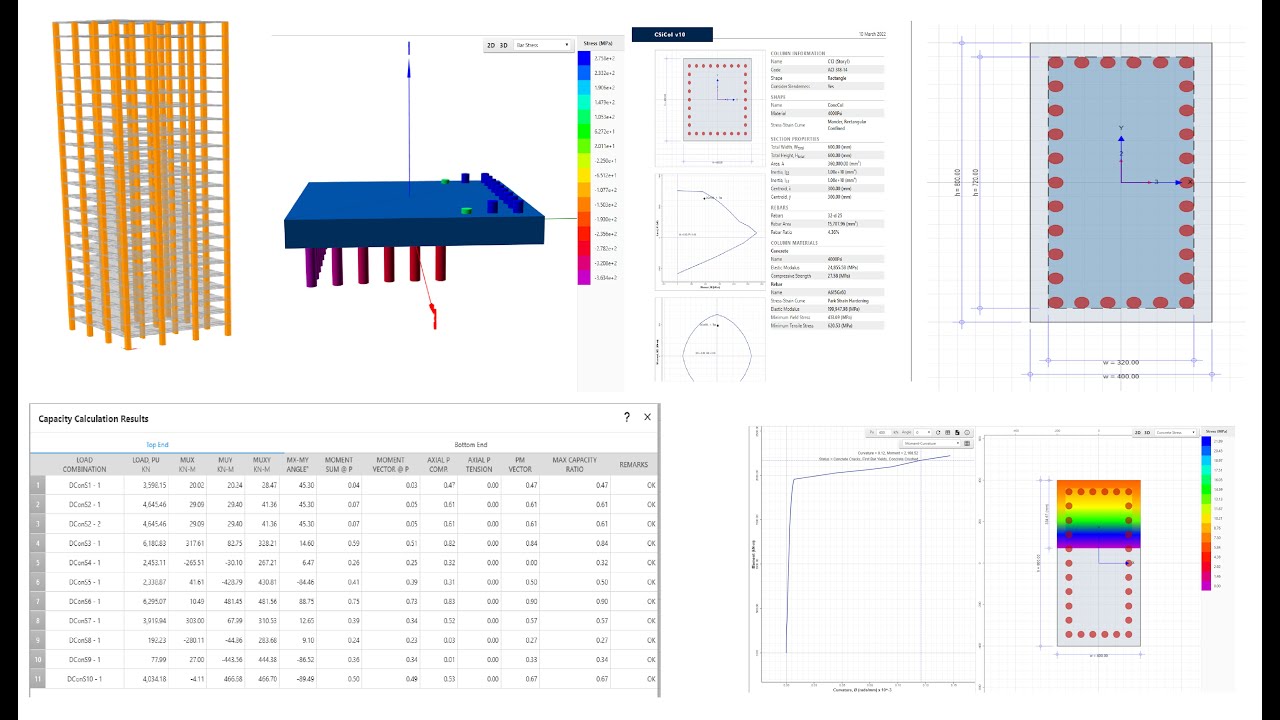Screen dimensions: 1280x720
Task: Click the refresh icon in moment-curvature toolbar
Action: tap(938, 433)
